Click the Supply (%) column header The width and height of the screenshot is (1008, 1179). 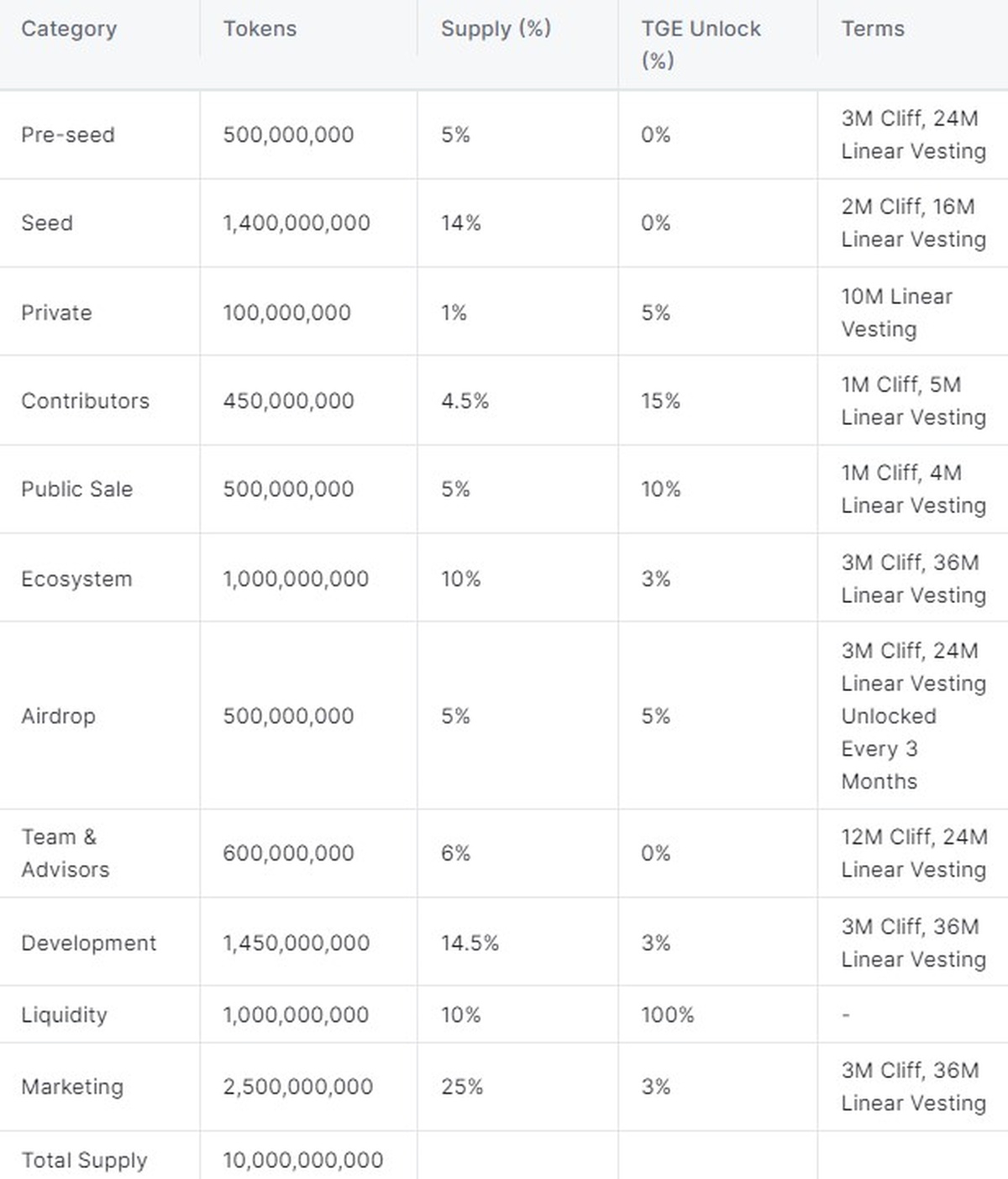click(496, 29)
